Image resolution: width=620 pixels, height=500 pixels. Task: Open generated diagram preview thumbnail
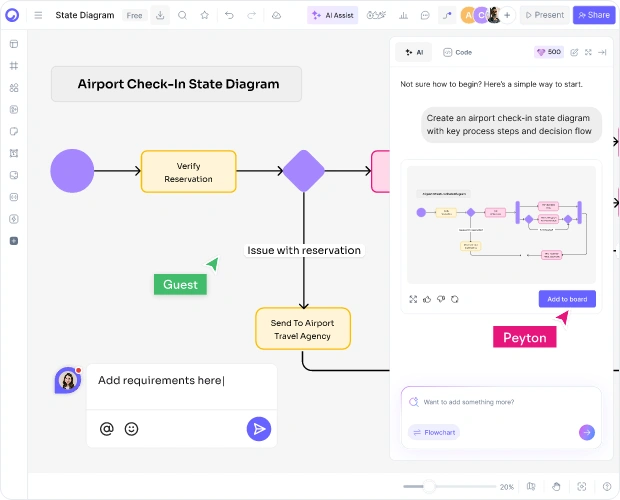point(501,225)
